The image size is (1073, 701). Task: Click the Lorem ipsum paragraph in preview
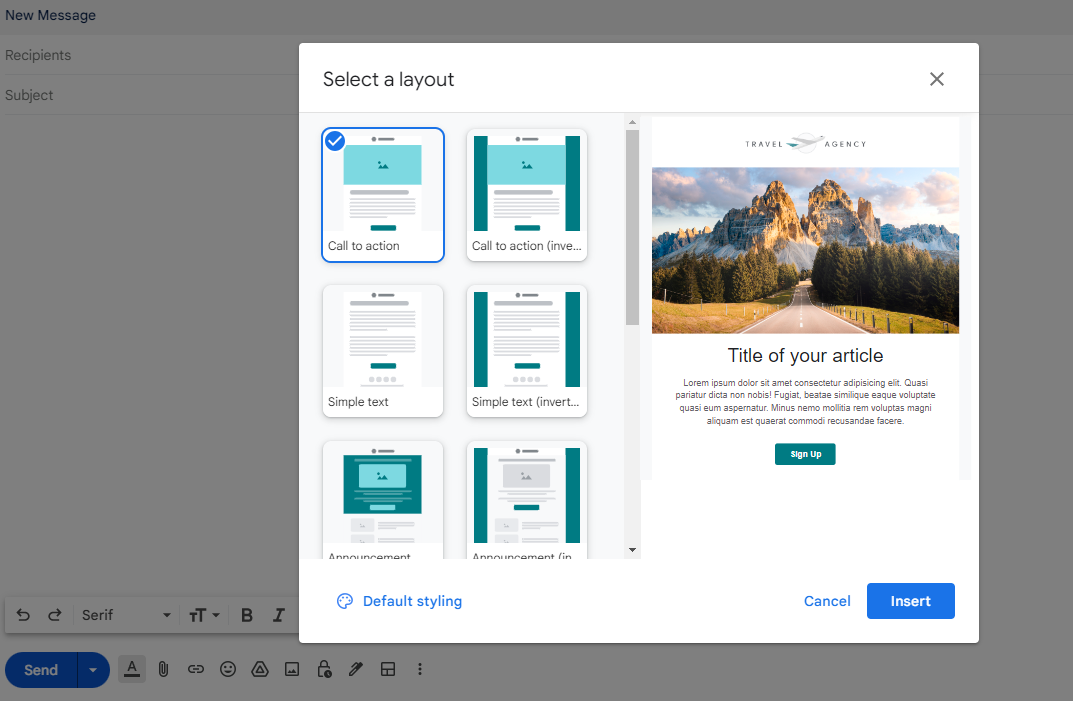tap(805, 402)
